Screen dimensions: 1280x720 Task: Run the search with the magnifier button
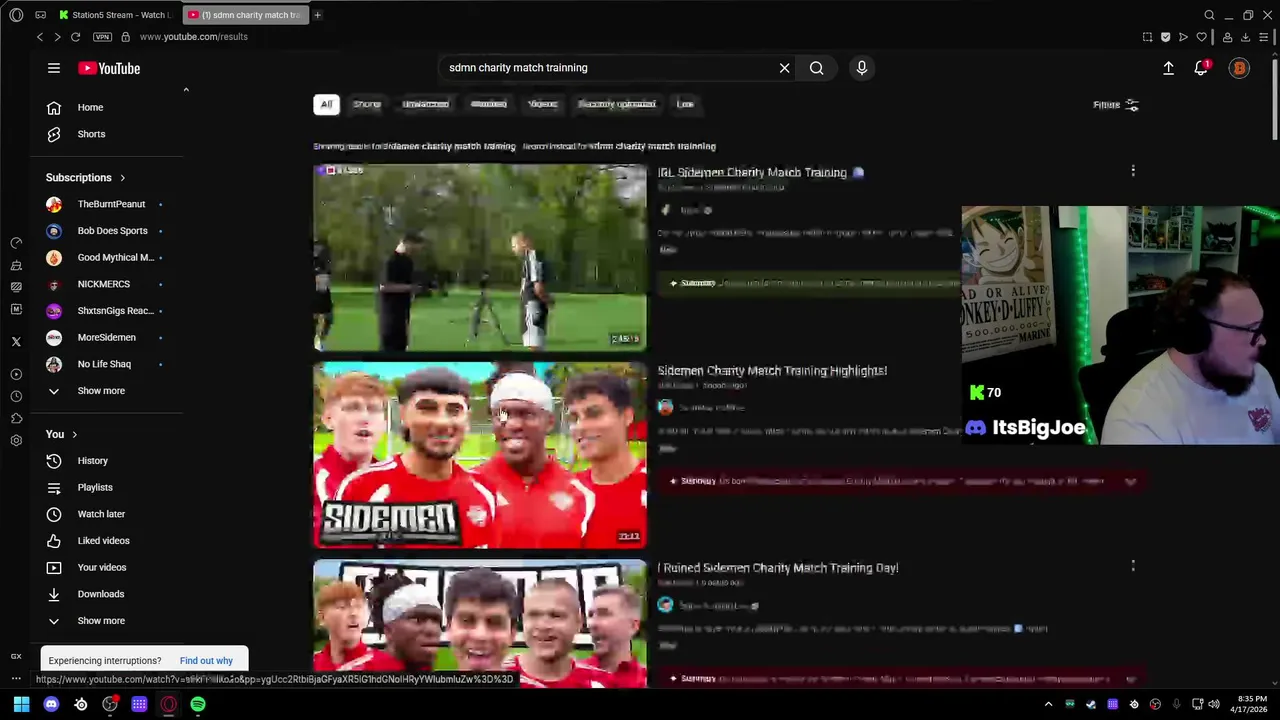817,68
